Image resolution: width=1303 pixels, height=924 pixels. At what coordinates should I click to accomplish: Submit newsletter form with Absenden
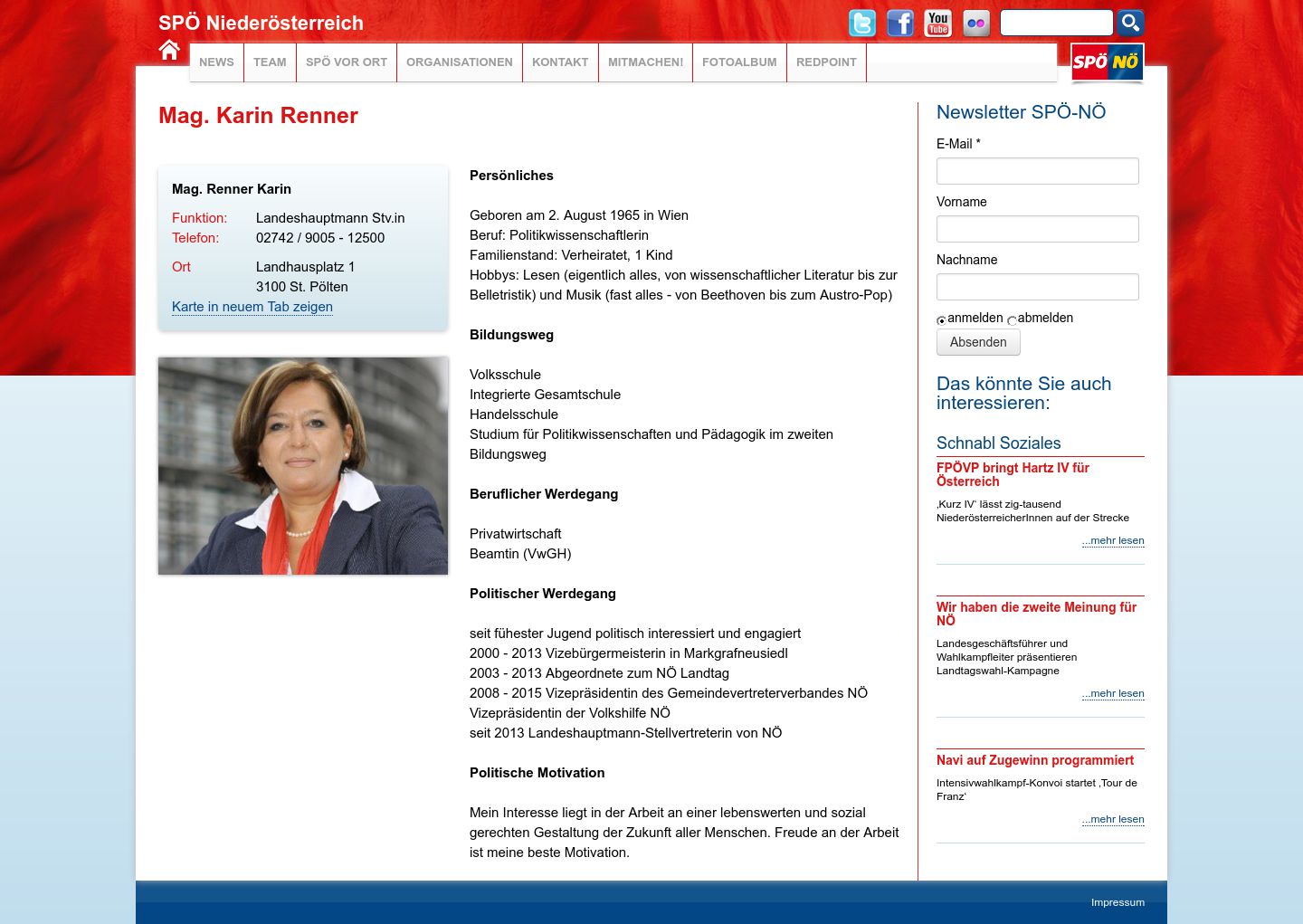(x=978, y=342)
